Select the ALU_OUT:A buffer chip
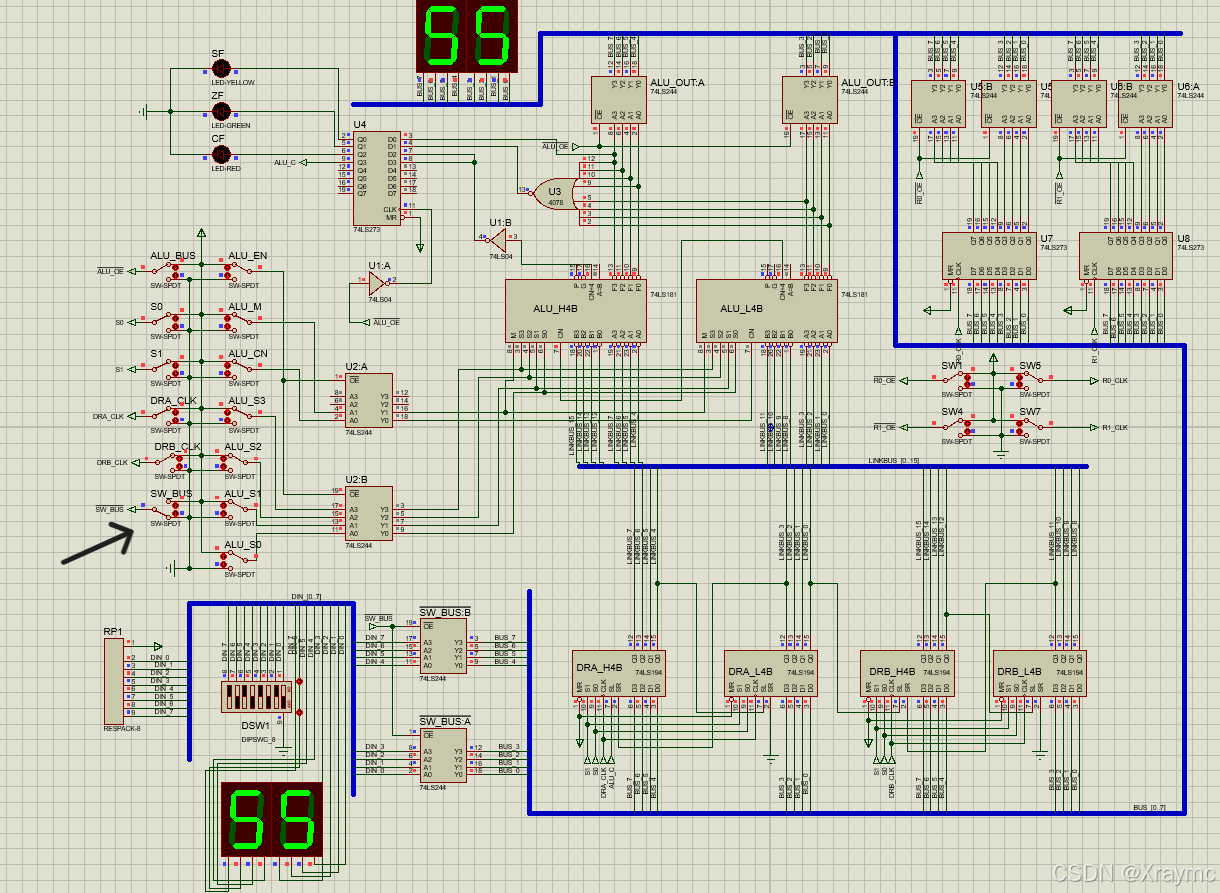Image resolution: width=1220 pixels, height=893 pixels. coord(618,100)
